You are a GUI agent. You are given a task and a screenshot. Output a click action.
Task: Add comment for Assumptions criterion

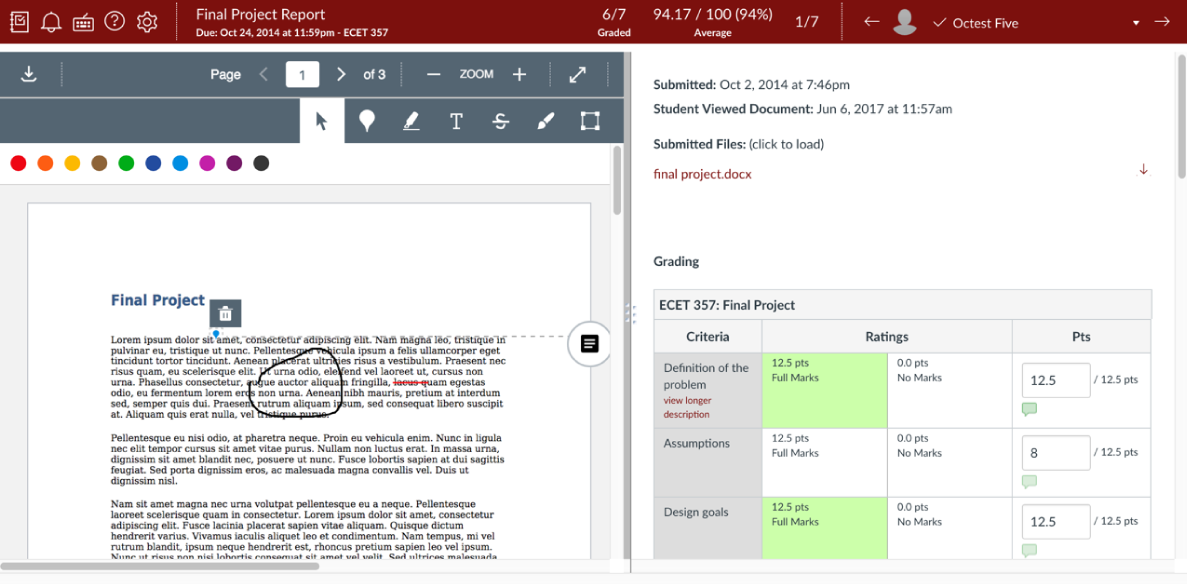1030,481
